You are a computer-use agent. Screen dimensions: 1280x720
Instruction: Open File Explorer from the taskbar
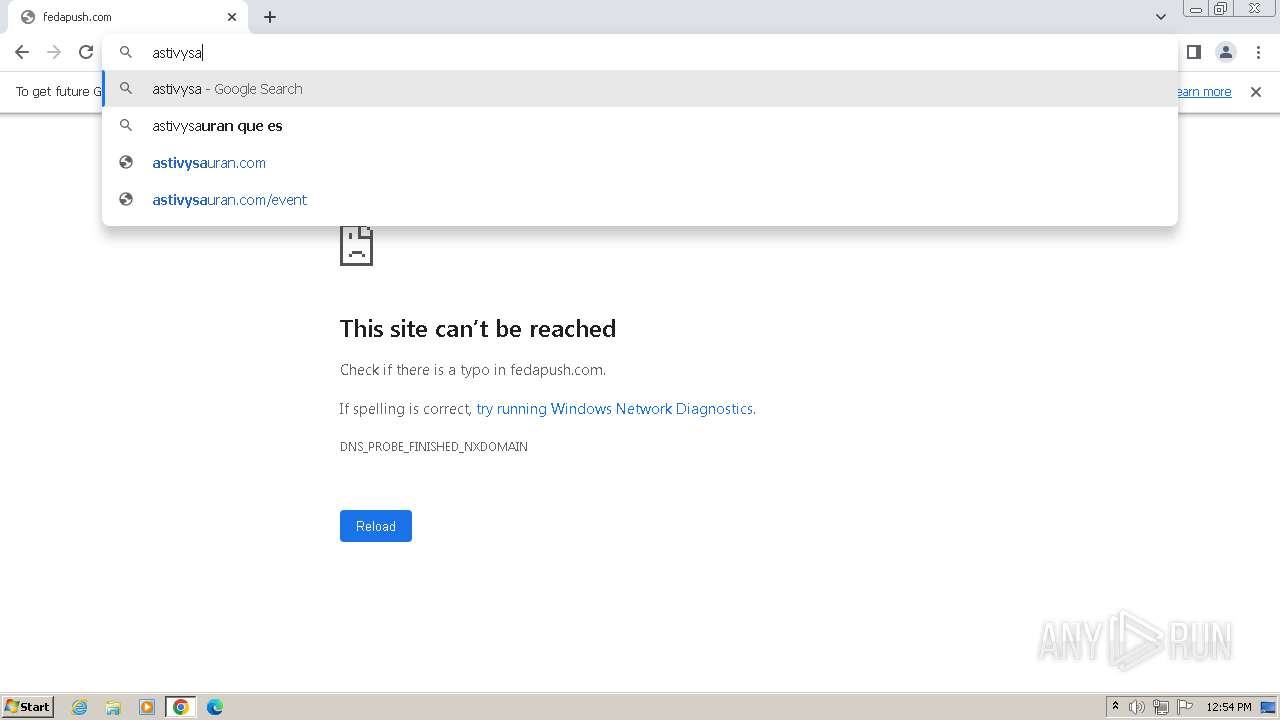[x=113, y=707]
